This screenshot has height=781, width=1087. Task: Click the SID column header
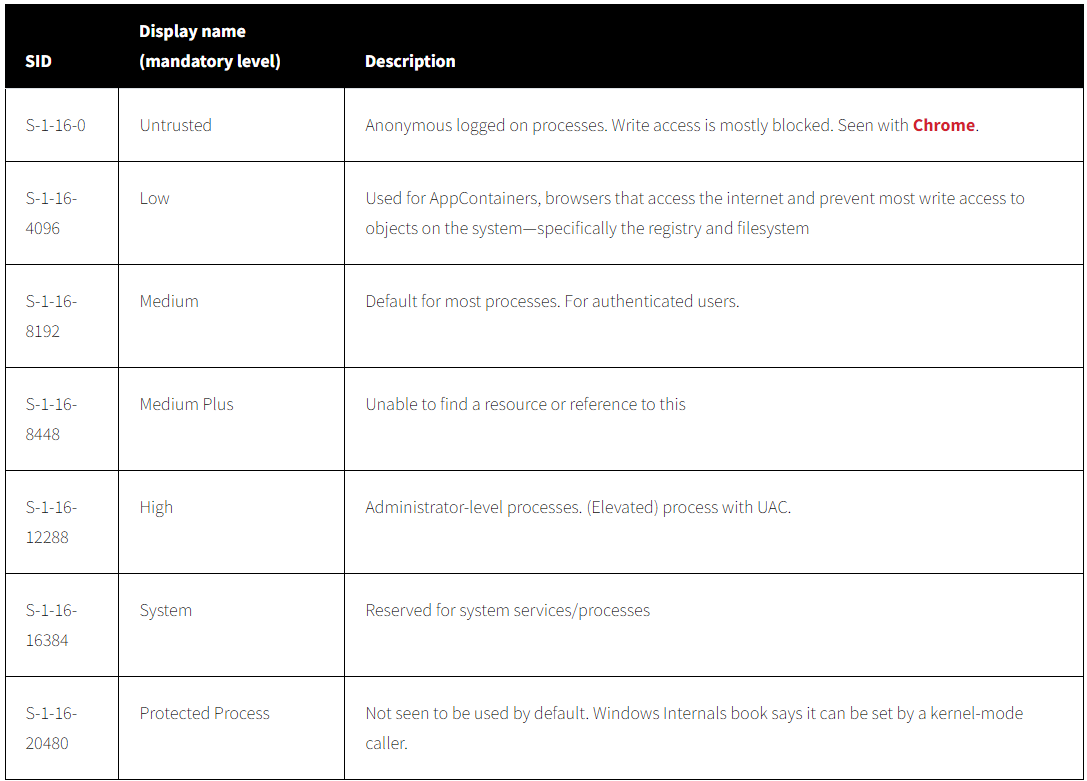[38, 62]
